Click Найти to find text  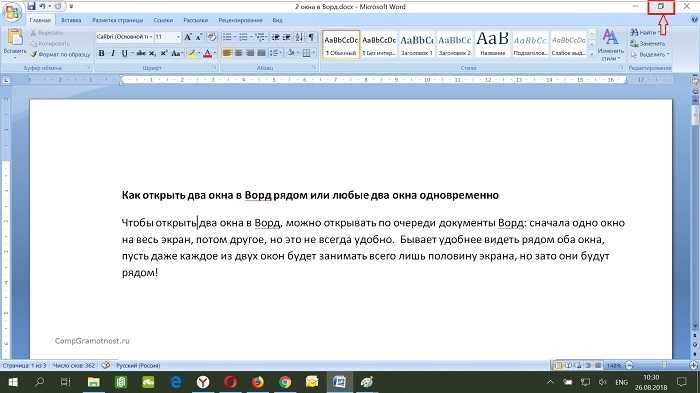click(644, 33)
